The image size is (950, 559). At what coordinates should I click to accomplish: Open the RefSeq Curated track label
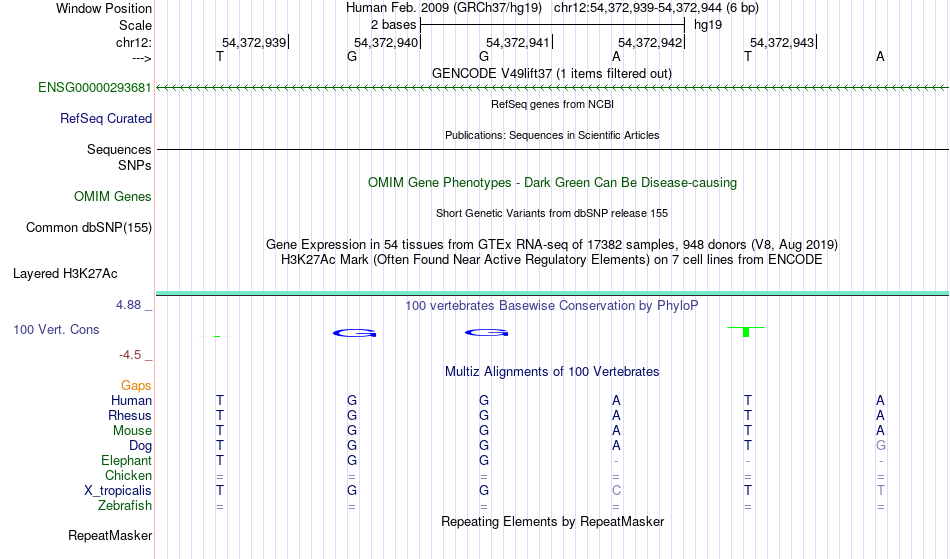(x=105, y=119)
